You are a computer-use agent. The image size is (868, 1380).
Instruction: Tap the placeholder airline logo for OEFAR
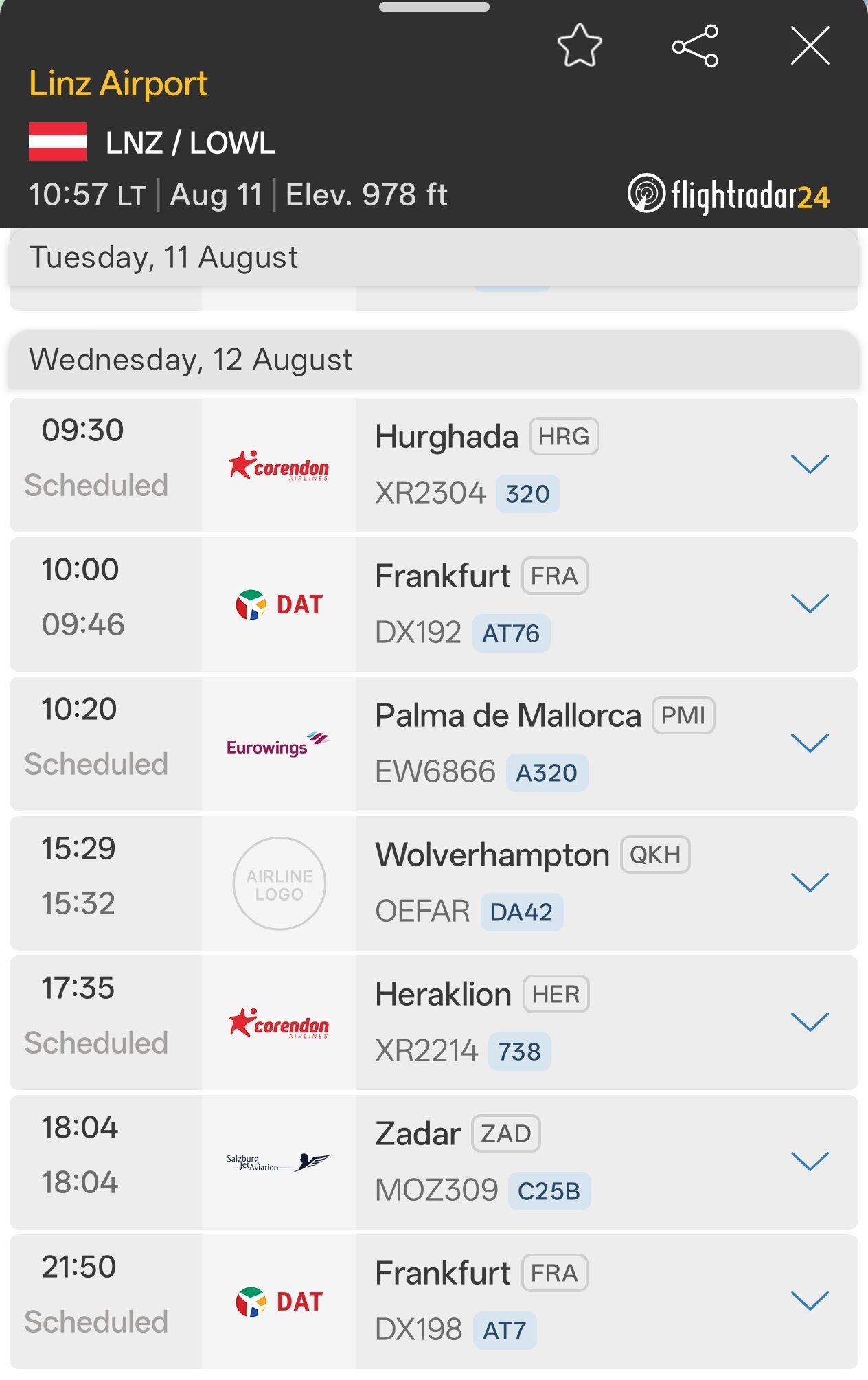point(279,884)
